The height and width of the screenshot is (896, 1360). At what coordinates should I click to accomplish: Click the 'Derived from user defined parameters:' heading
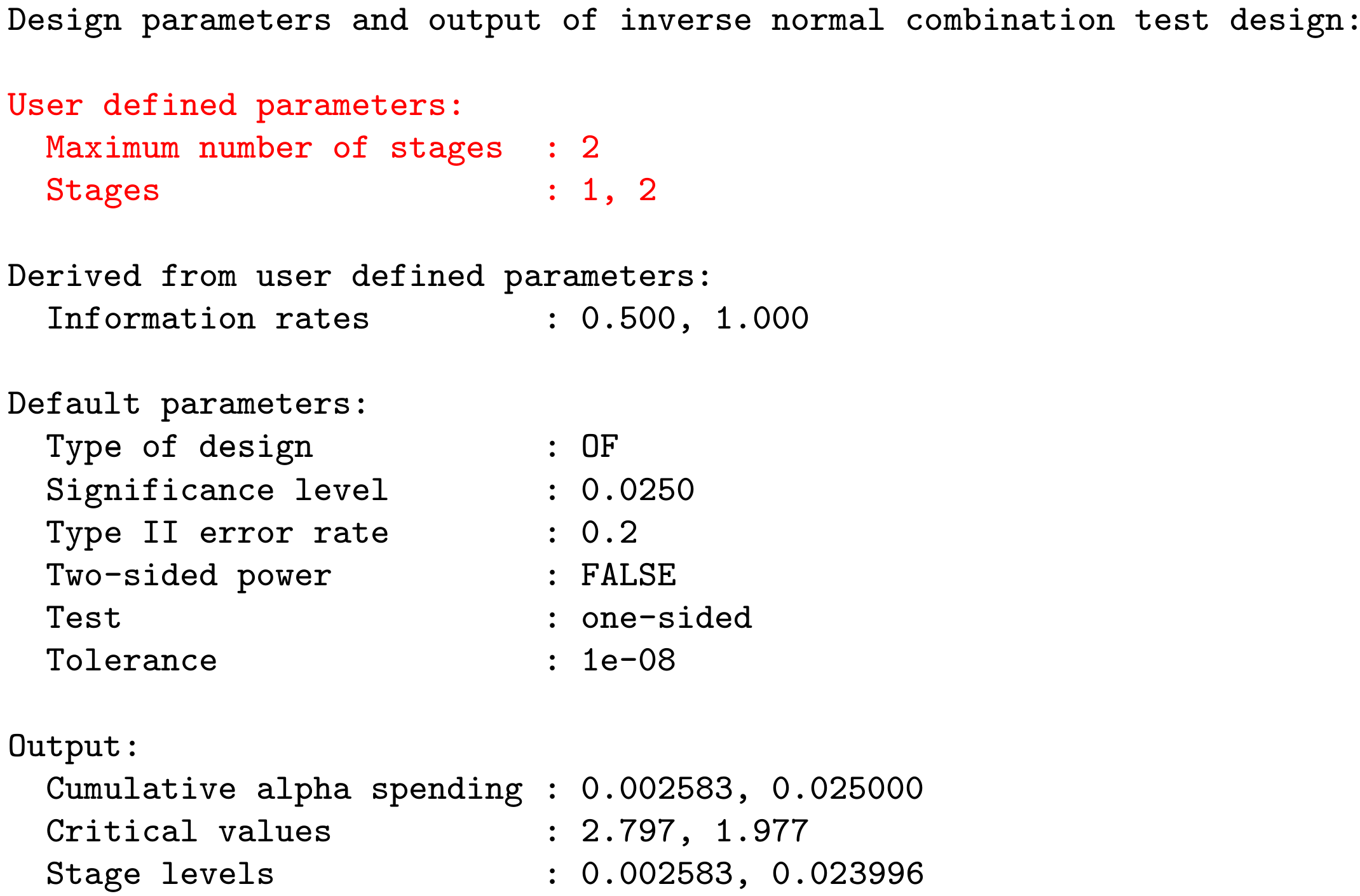[359, 276]
